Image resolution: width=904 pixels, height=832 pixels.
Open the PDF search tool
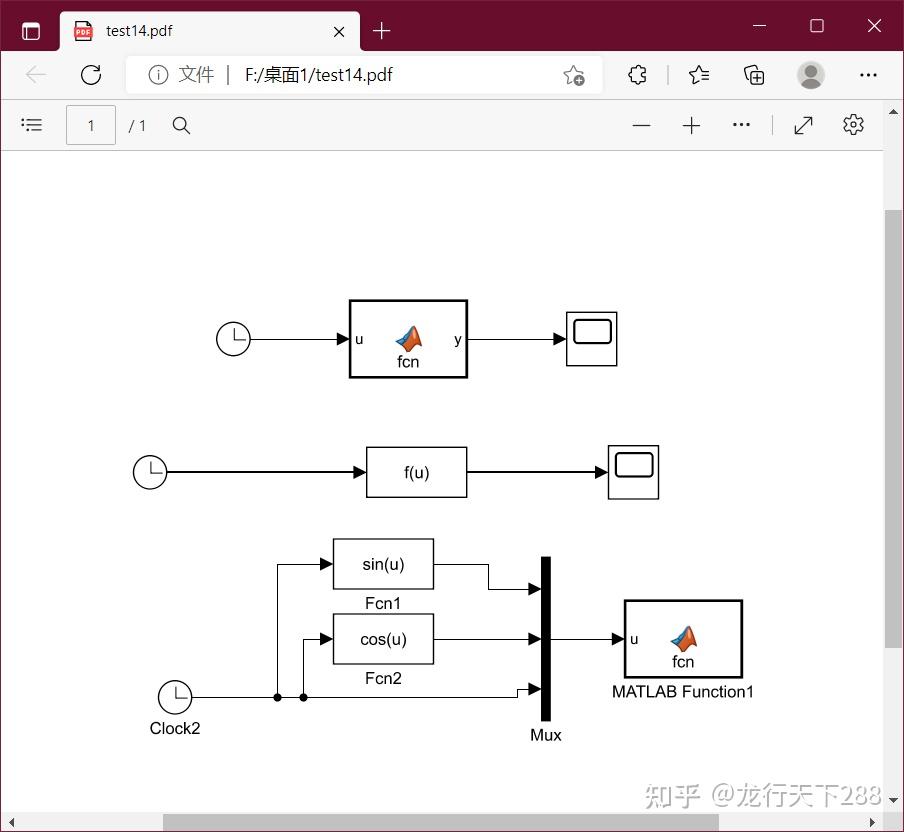180,125
